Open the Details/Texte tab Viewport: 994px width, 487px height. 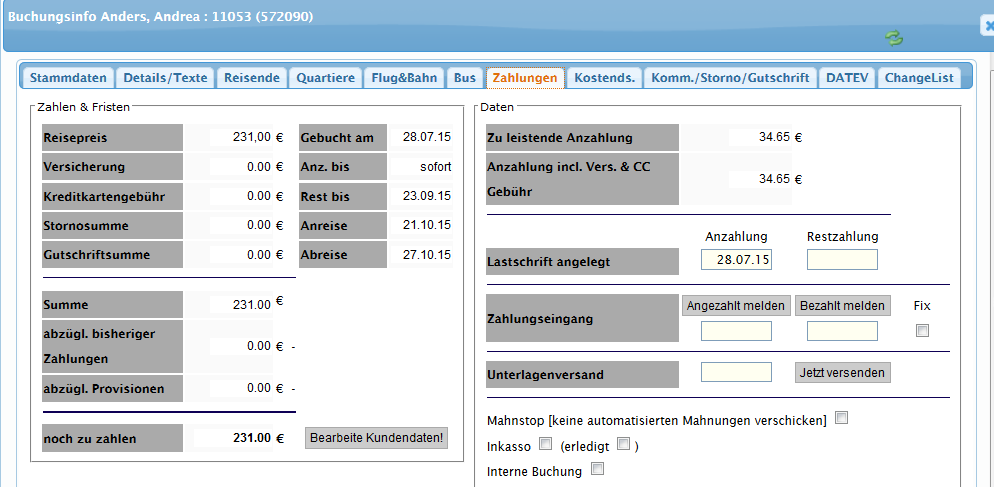165,77
